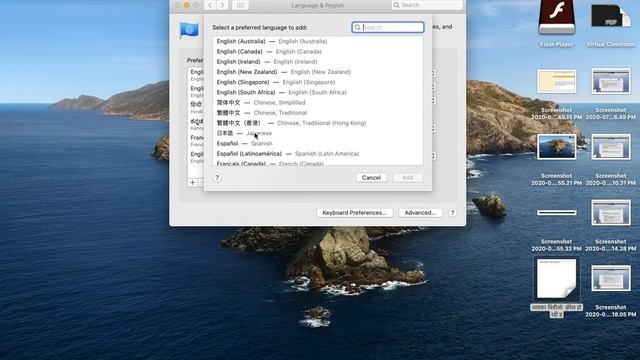Screen dimensions: 640x360
Task: Show all preferences using the grid button
Action: coord(240,5)
